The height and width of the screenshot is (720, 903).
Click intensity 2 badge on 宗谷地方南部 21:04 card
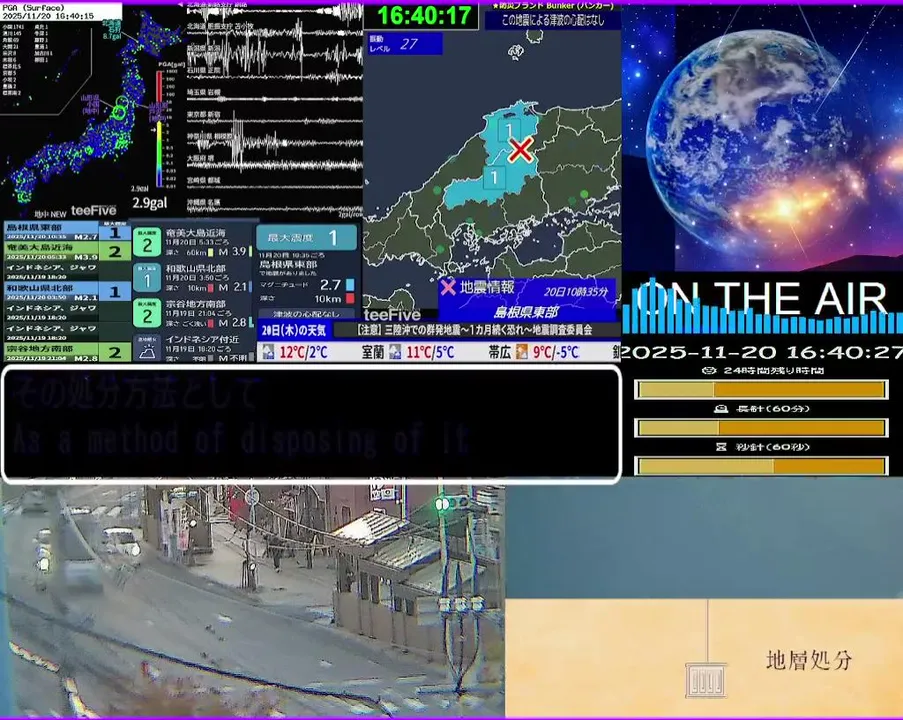point(147,313)
